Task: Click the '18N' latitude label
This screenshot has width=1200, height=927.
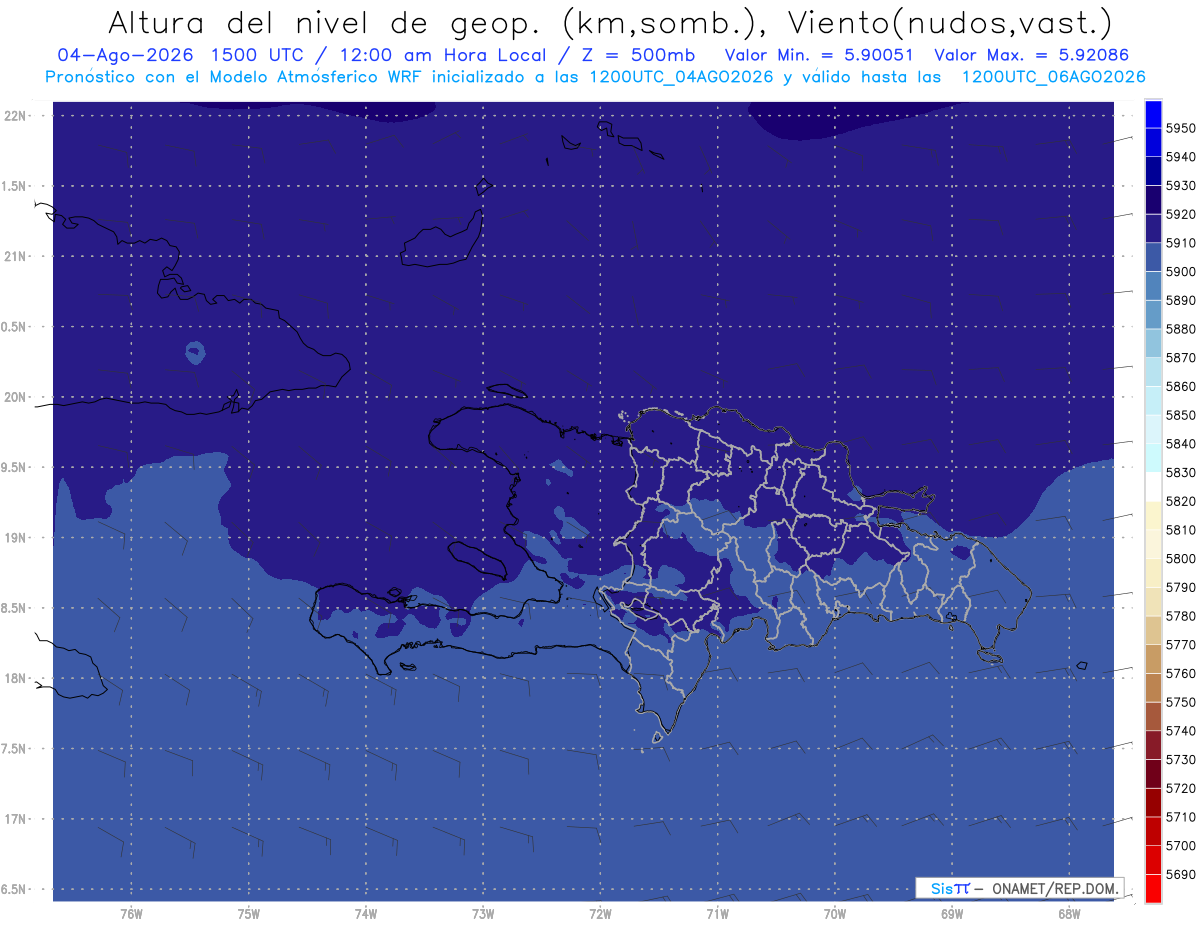Action: click(x=17, y=679)
